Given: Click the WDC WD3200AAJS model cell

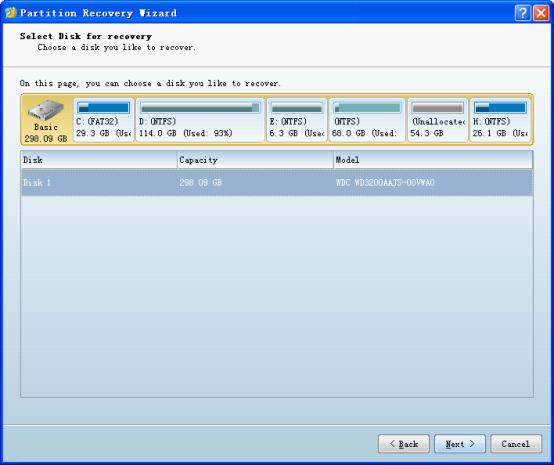Looking at the screenshot, I should [385, 183].
